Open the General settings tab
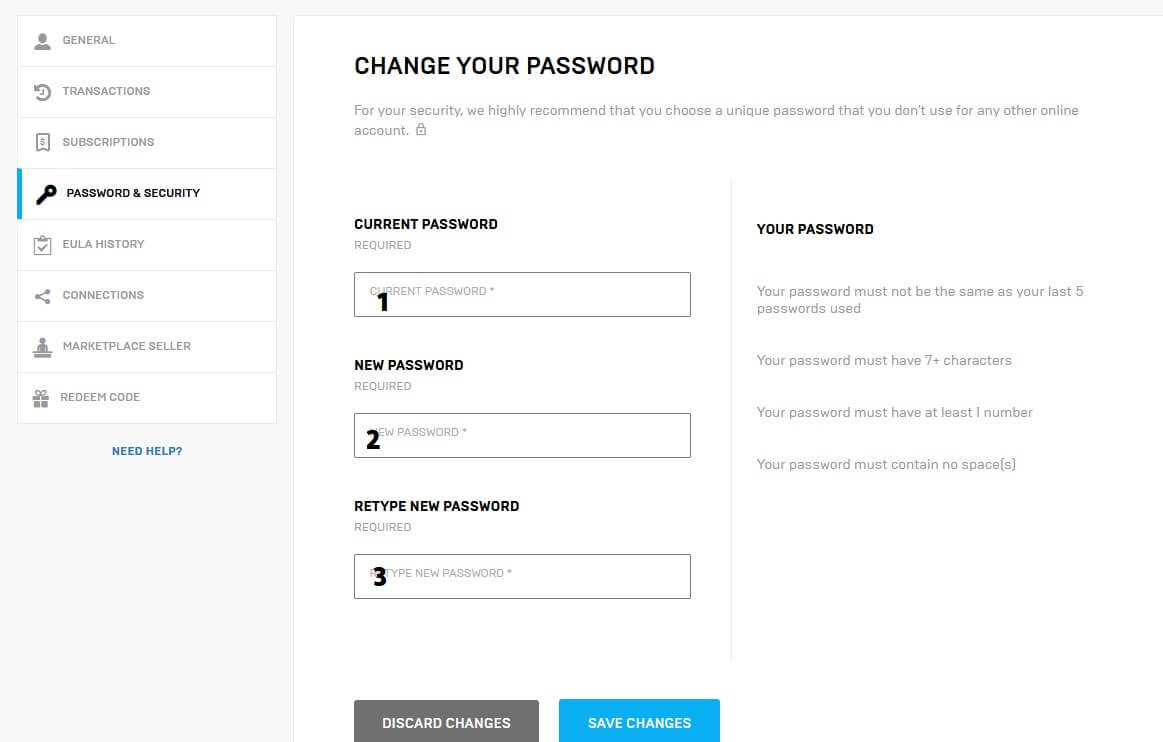The width and height of the screenshot is (1163, 742). tap(89, 41)
